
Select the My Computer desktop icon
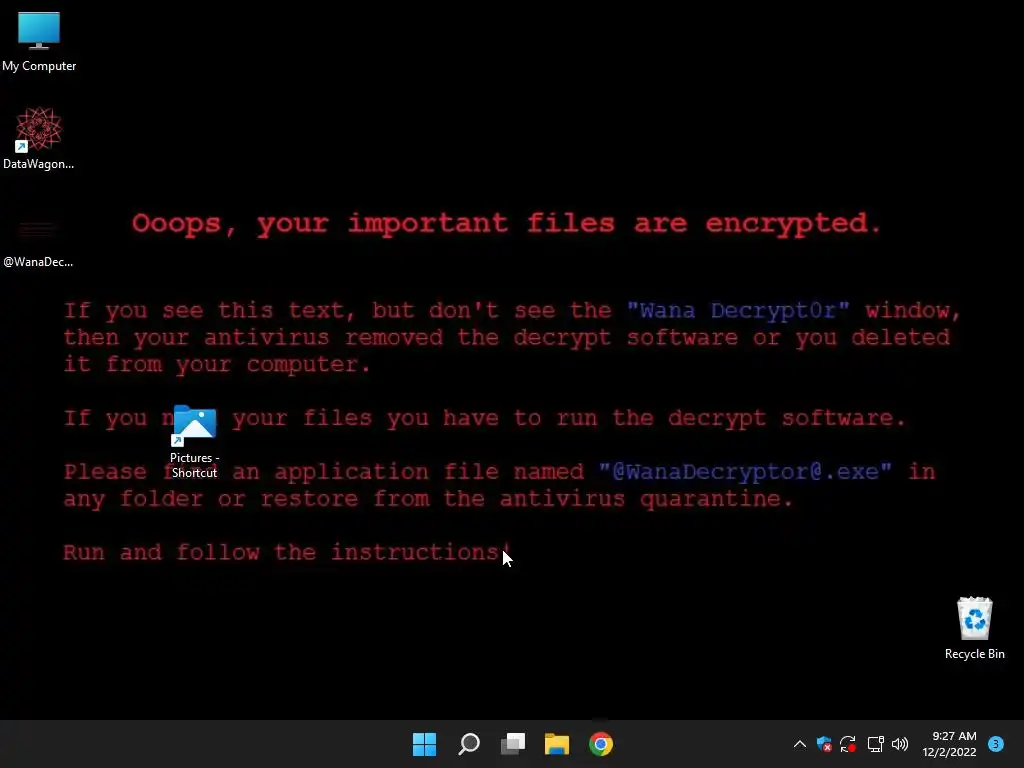(x=39, y=40)
